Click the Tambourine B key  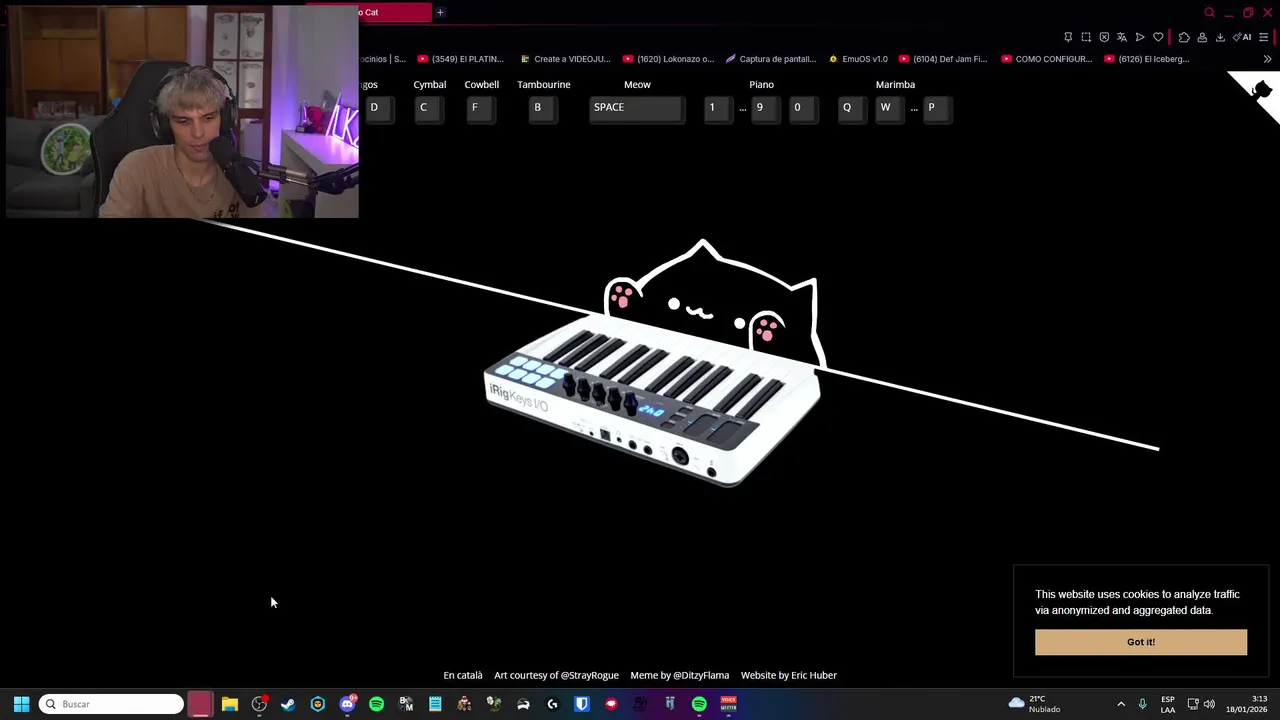[x=544, y=108]
